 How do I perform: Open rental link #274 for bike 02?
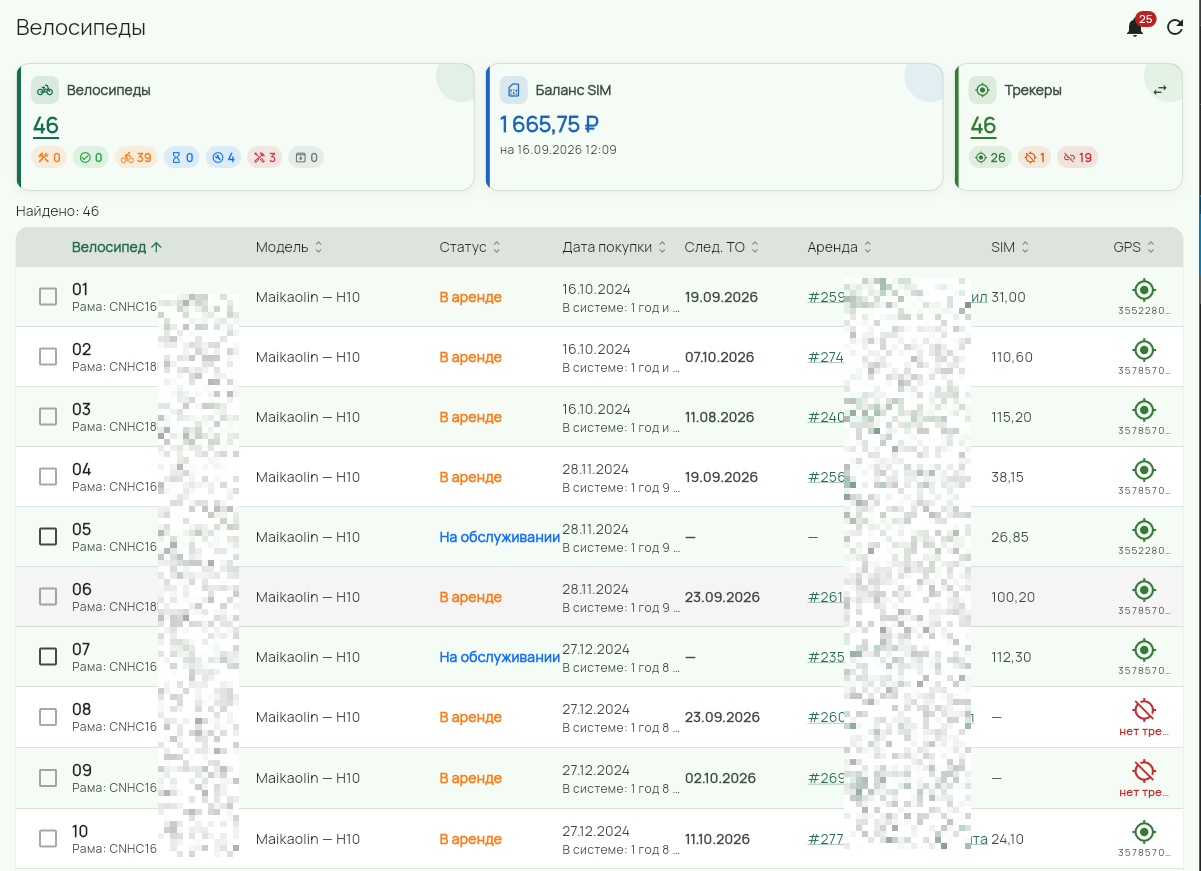826,357
